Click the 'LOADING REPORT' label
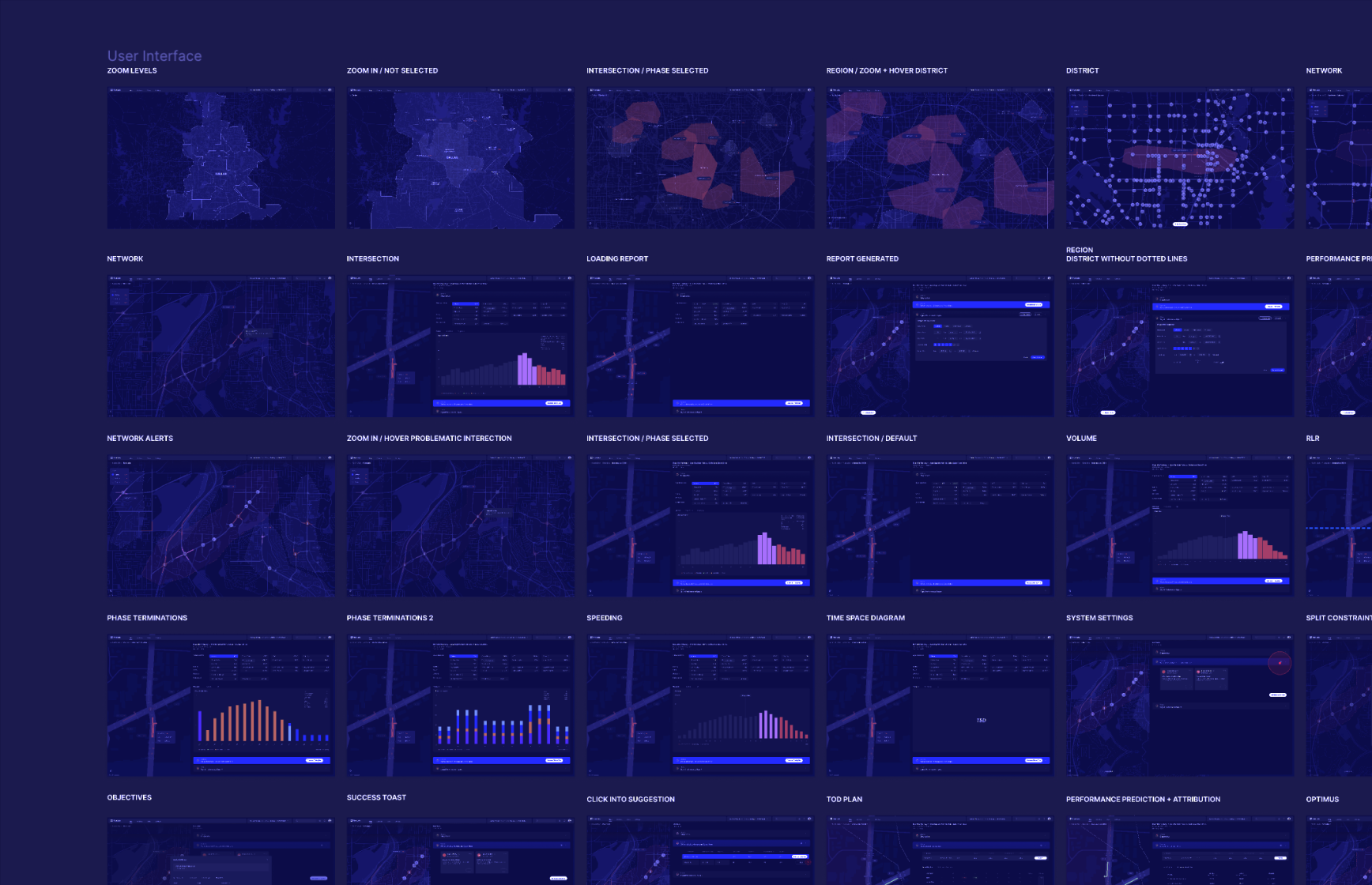 point(617,258)
